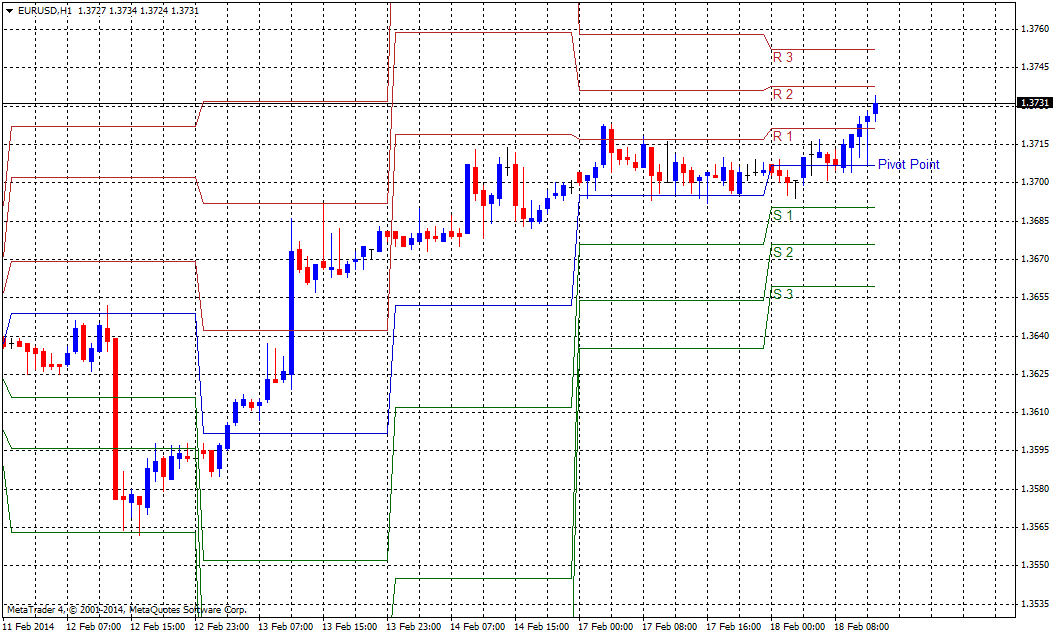Click the EURUSD,H1 chart title

point(45,11)
